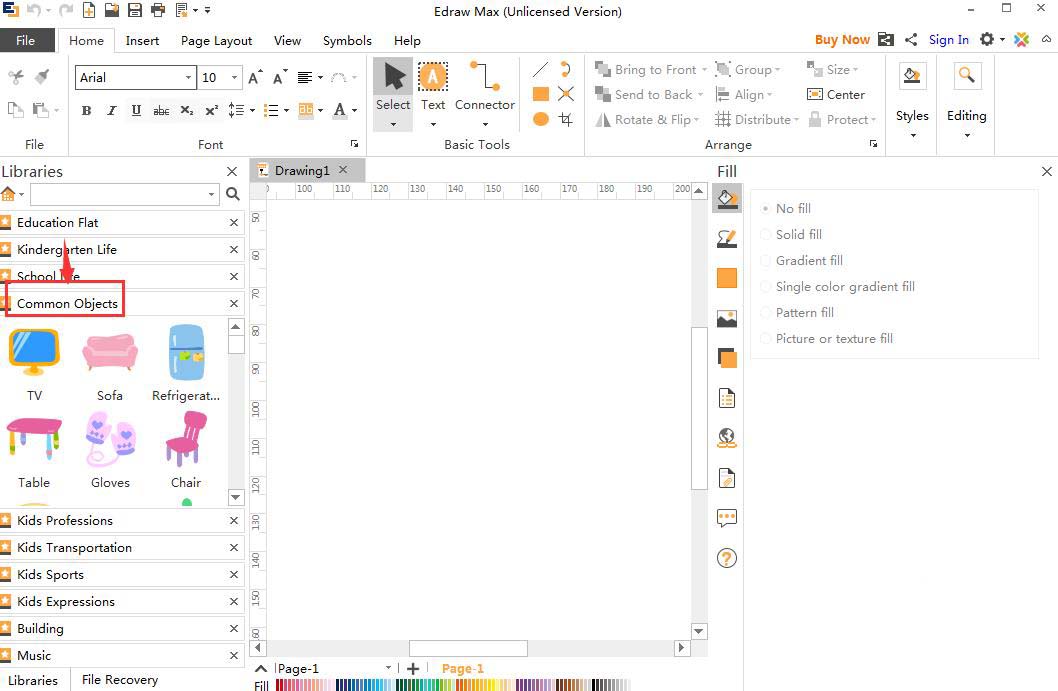Image resolution: width=1058 pixels, height=691 pixels.
Task: Apply subscript formatting
Action: [x=187, y=111]
